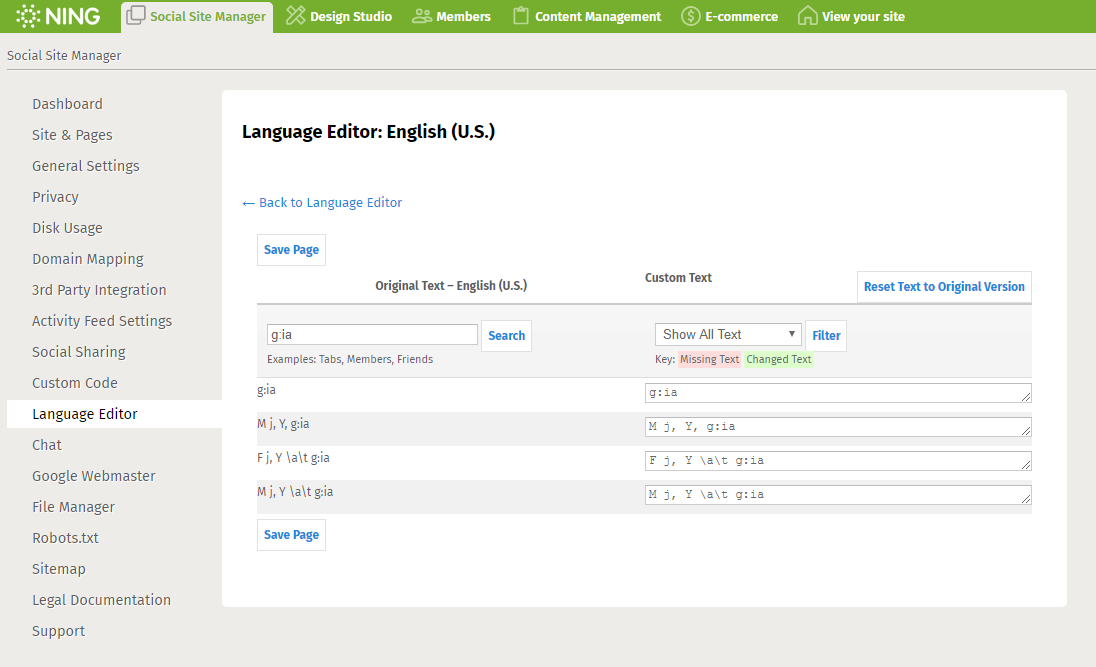Screen dimensions: 1096x667
Task: Click the Original Text – English (U.S.) header
Action: 451,285
